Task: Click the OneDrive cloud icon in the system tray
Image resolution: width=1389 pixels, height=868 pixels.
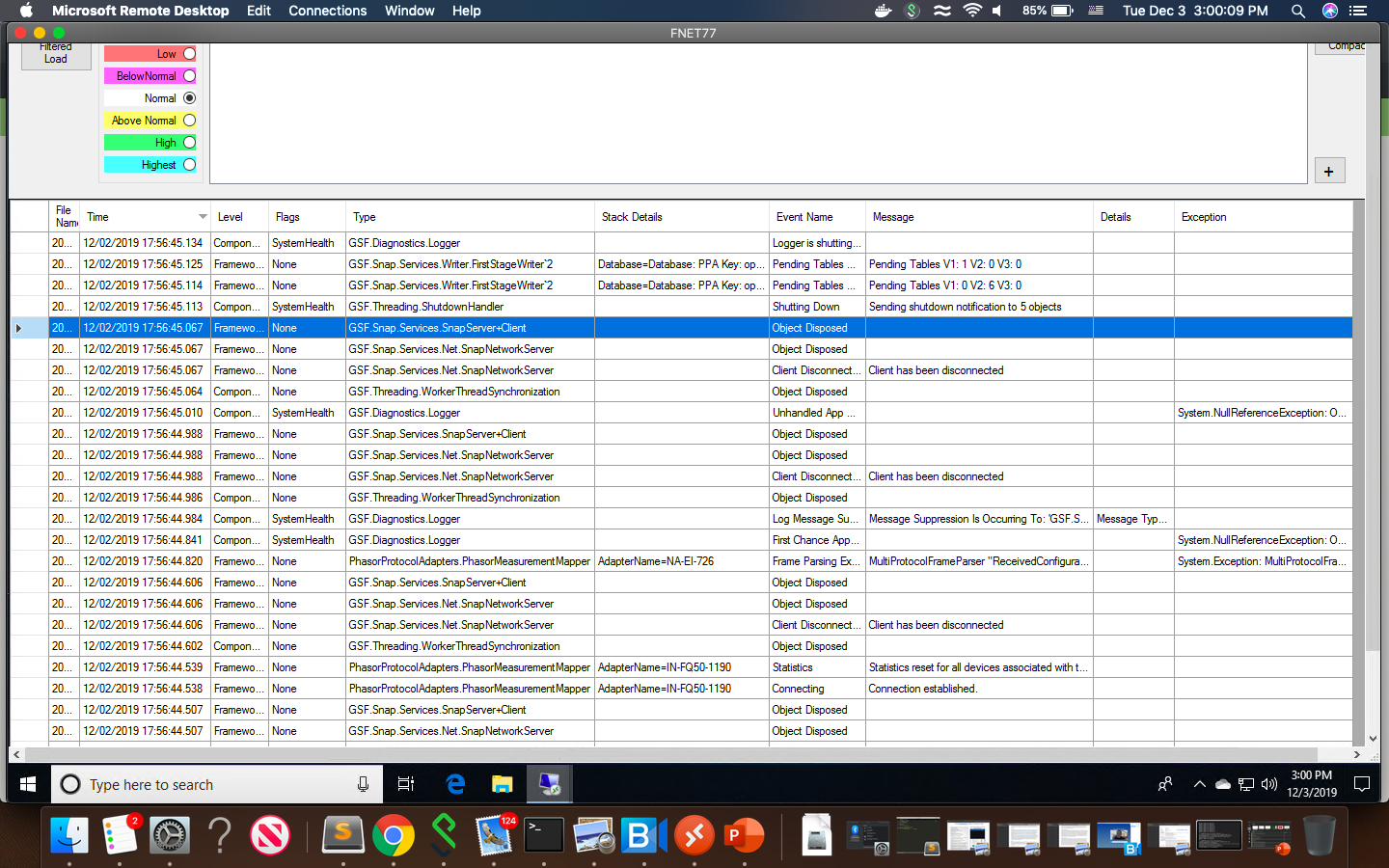Action: click(x=1222, y=784)
